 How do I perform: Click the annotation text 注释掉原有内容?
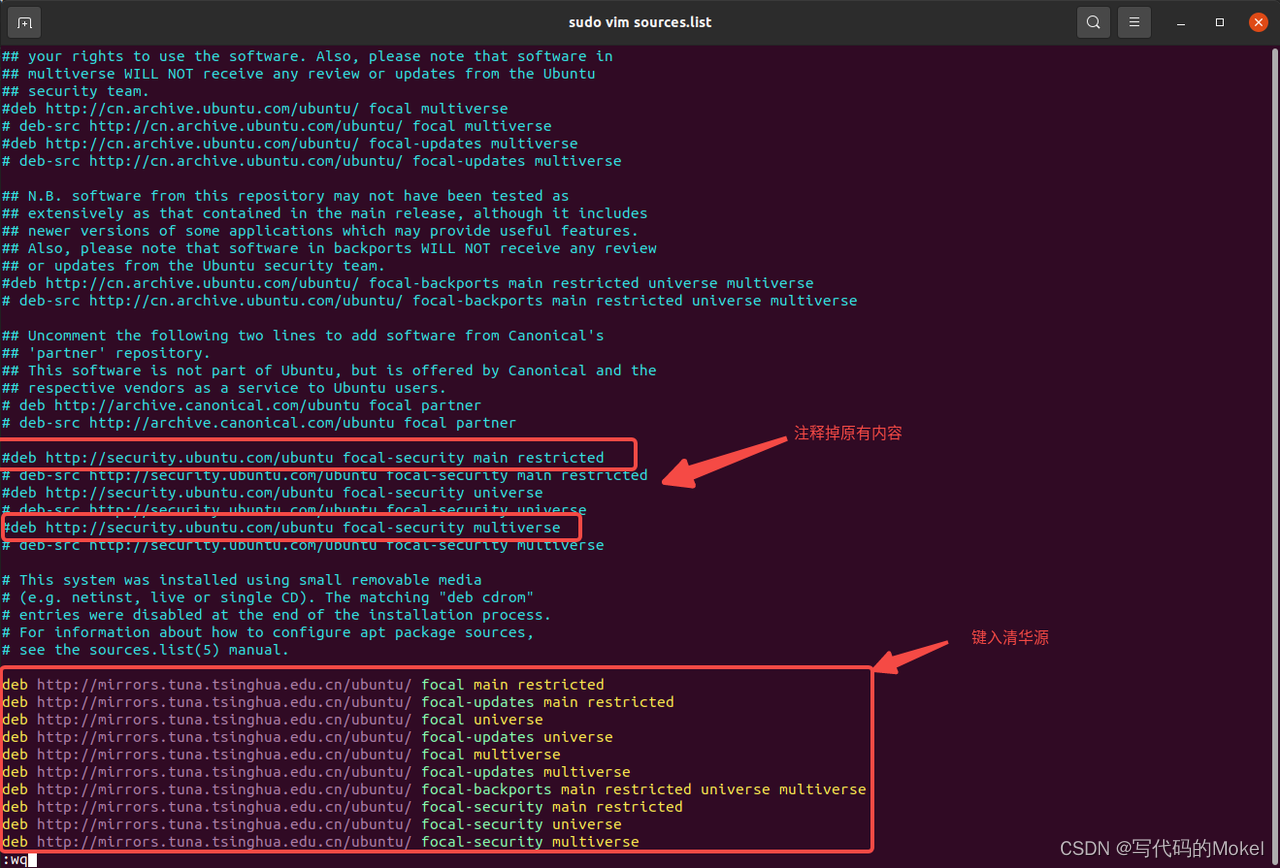(x=847, y=433)
